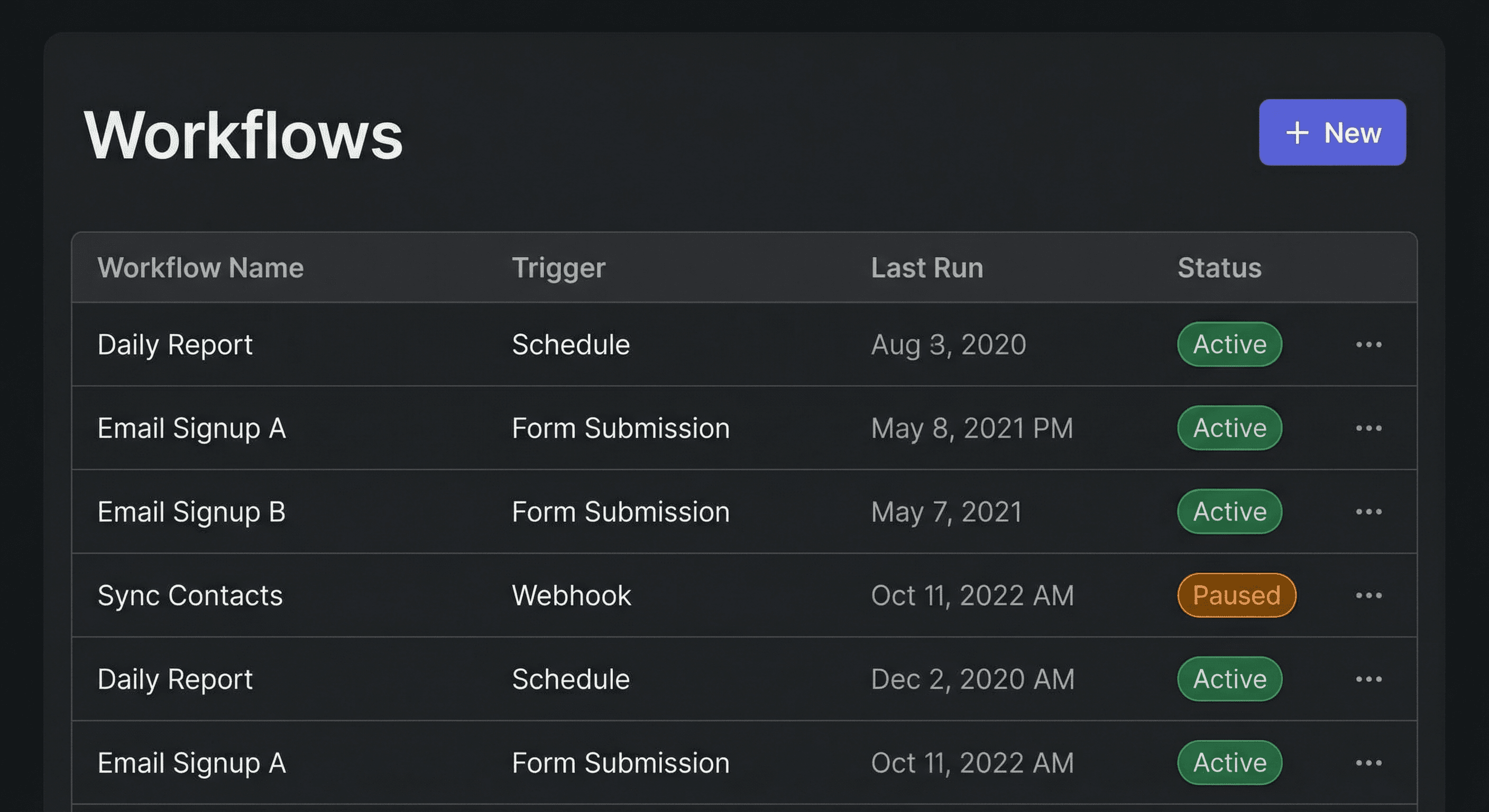
Task: Open the overflow menu for Email Signup B
Action: (x=1369, y=512)
